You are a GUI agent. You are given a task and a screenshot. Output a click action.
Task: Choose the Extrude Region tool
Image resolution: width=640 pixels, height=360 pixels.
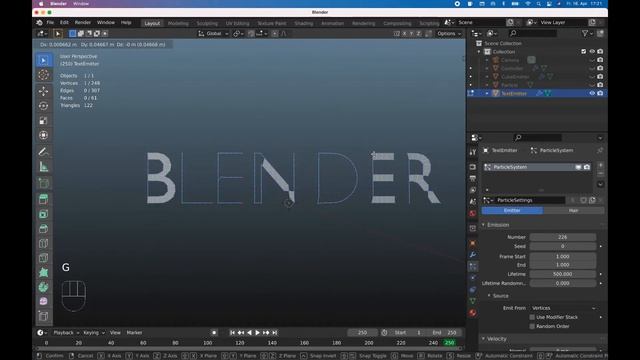point(44,199)
